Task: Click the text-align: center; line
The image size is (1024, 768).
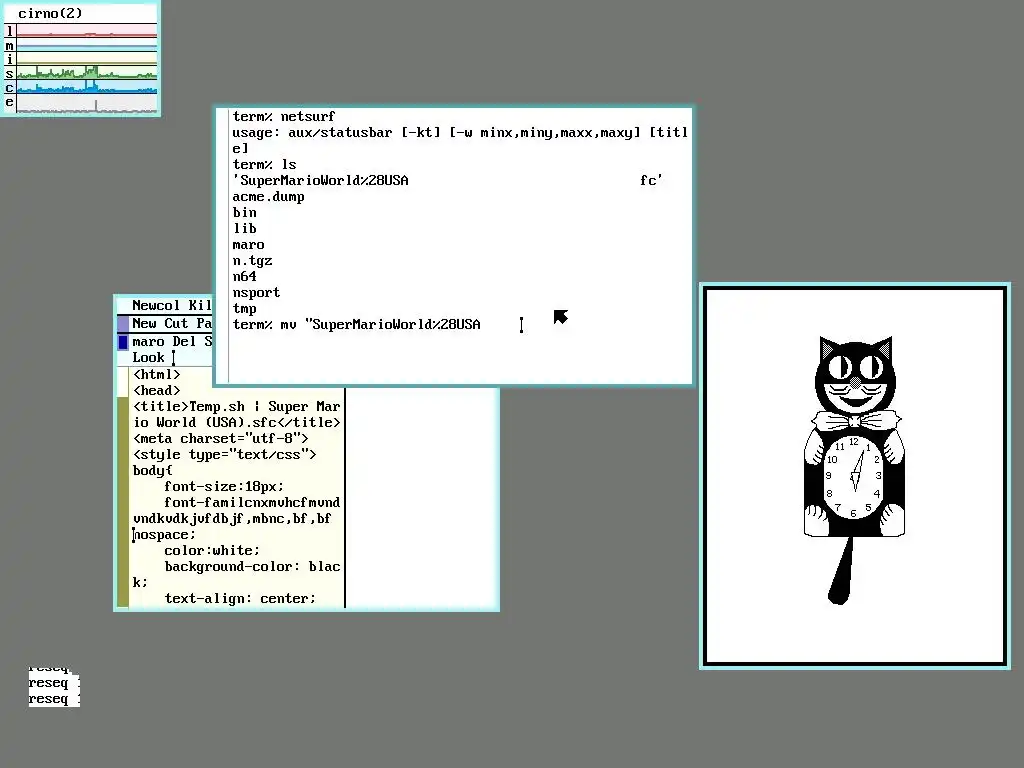Action: (x=240, y=598)
